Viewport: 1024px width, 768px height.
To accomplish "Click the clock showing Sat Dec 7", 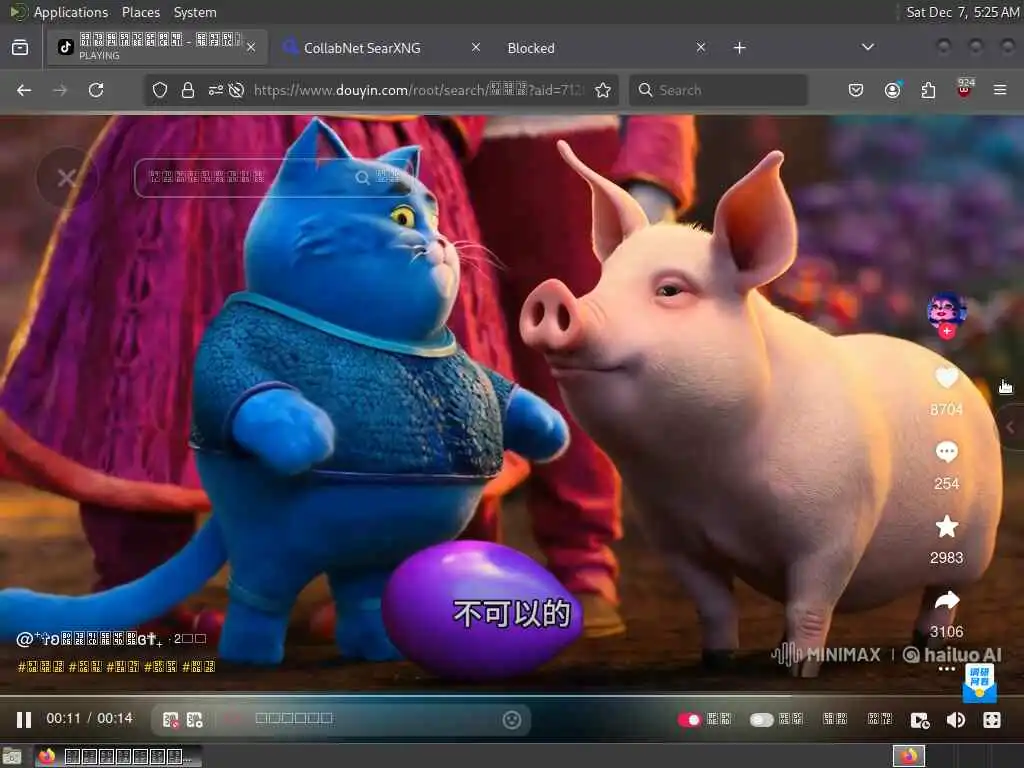I will click(x=963, y=12).
